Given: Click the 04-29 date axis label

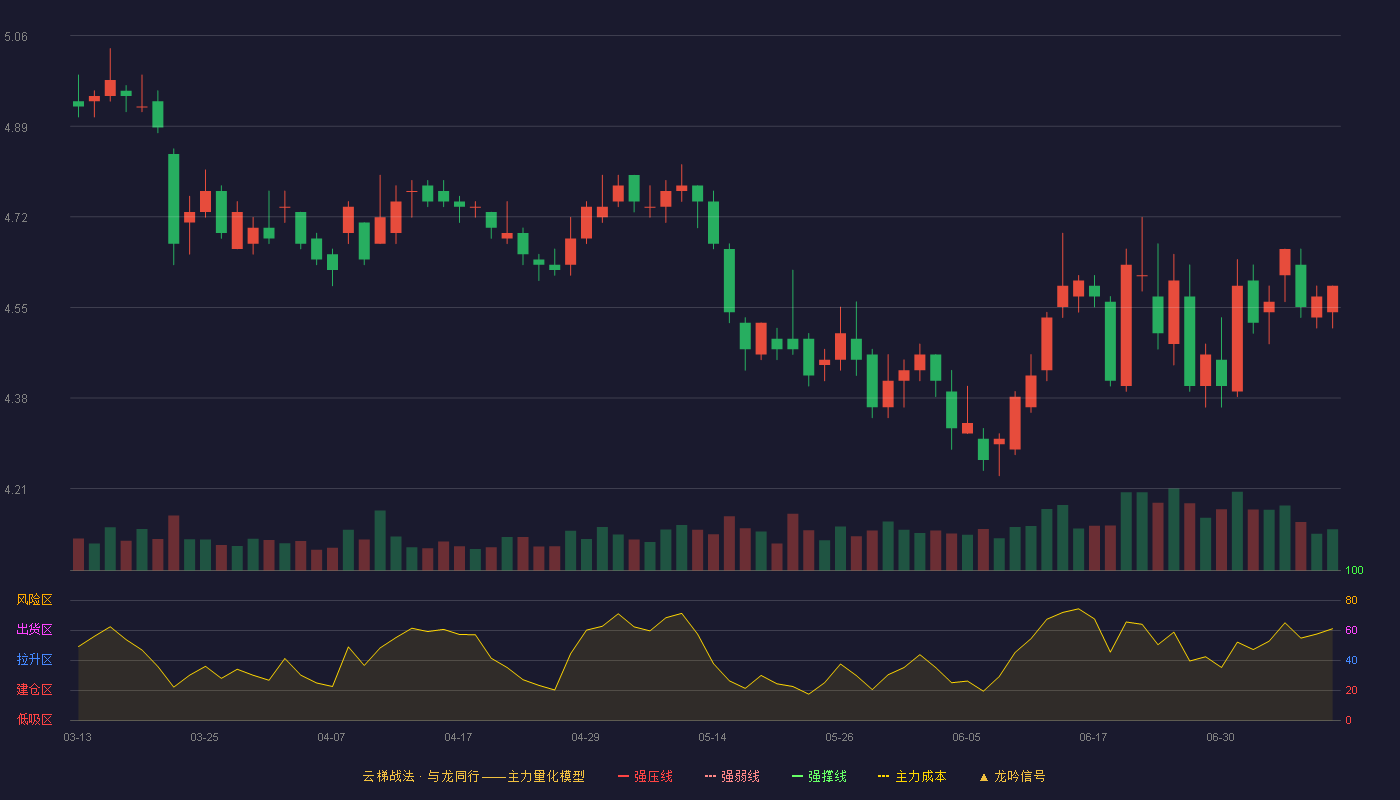Looking at the screenshot, I should 585,737.
